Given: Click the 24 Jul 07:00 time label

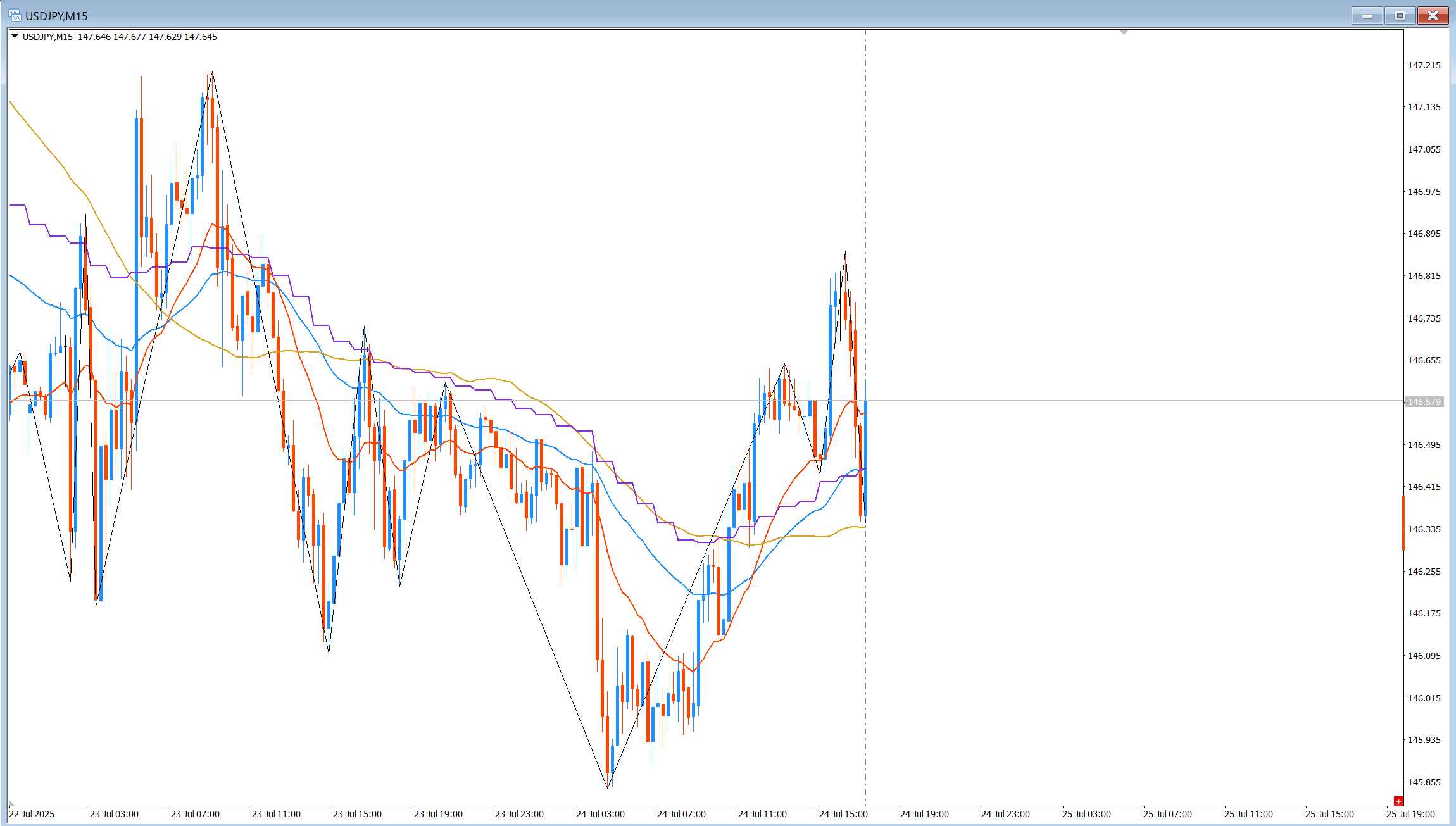Looking at the screenshot, I should point(681,814).
